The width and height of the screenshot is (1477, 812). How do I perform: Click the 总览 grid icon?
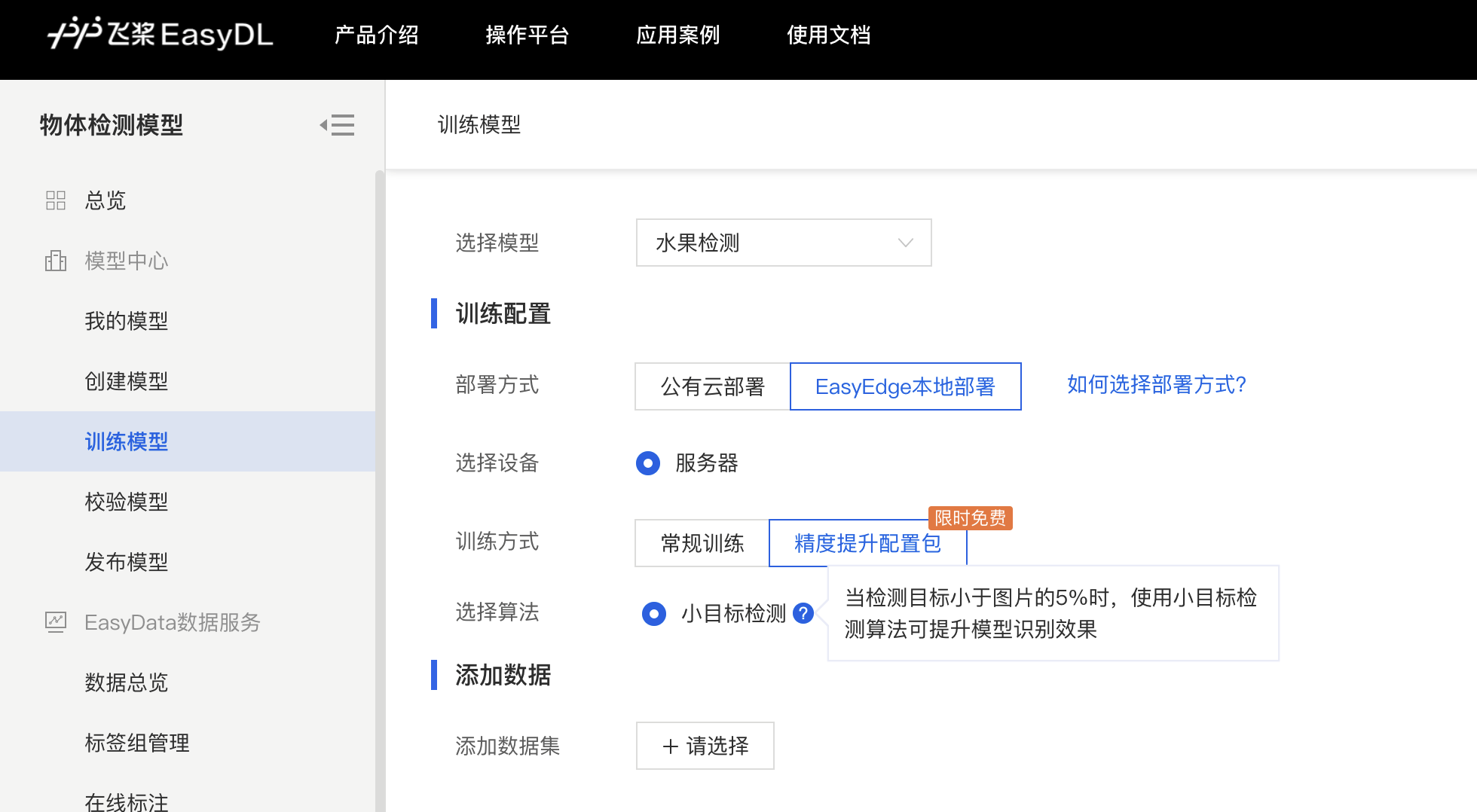(56, 200)
